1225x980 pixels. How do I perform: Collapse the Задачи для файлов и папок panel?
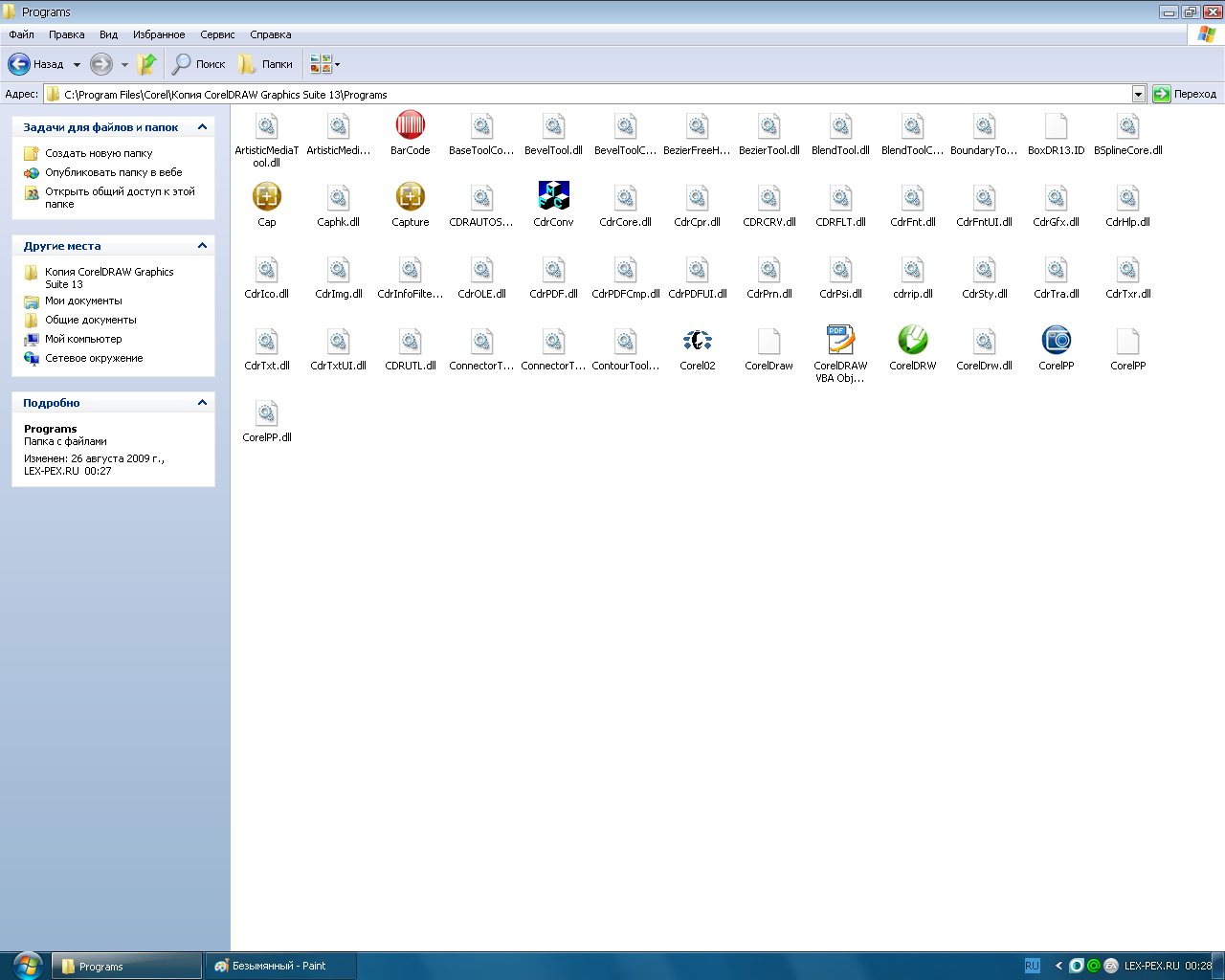[202, 126]
